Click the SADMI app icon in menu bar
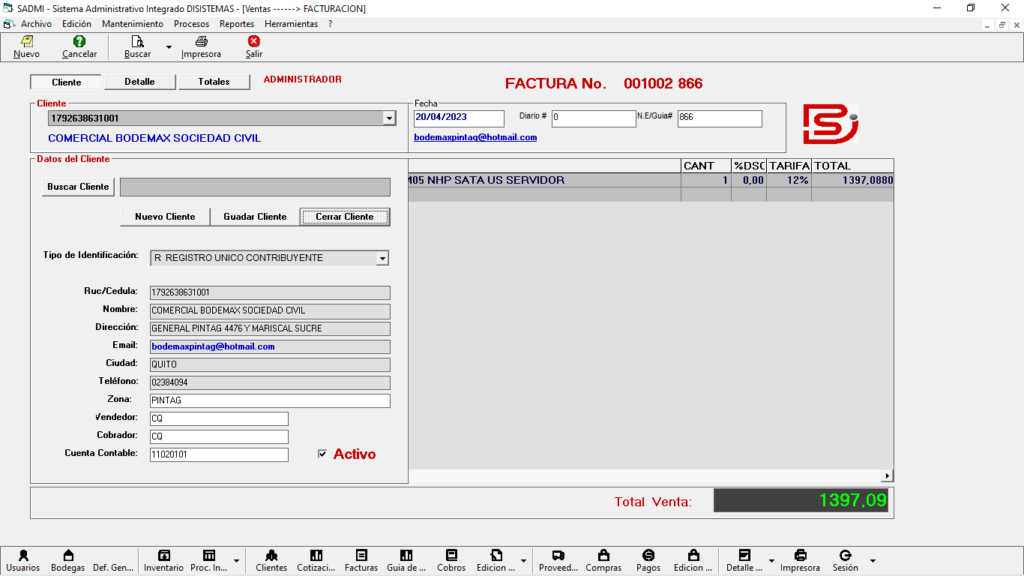This screenshot has height=576, width=1024. point(8,24)
